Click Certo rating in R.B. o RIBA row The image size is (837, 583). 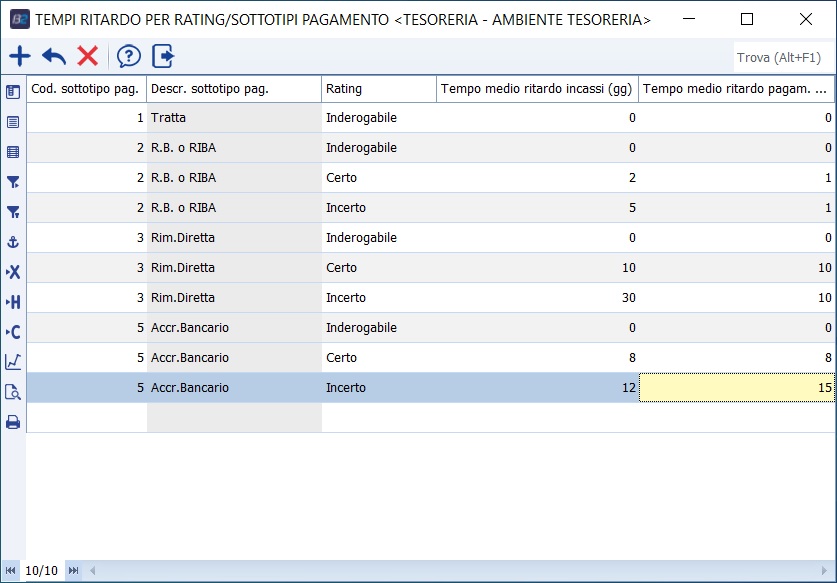pyautogui.click(x=379, y=178)
